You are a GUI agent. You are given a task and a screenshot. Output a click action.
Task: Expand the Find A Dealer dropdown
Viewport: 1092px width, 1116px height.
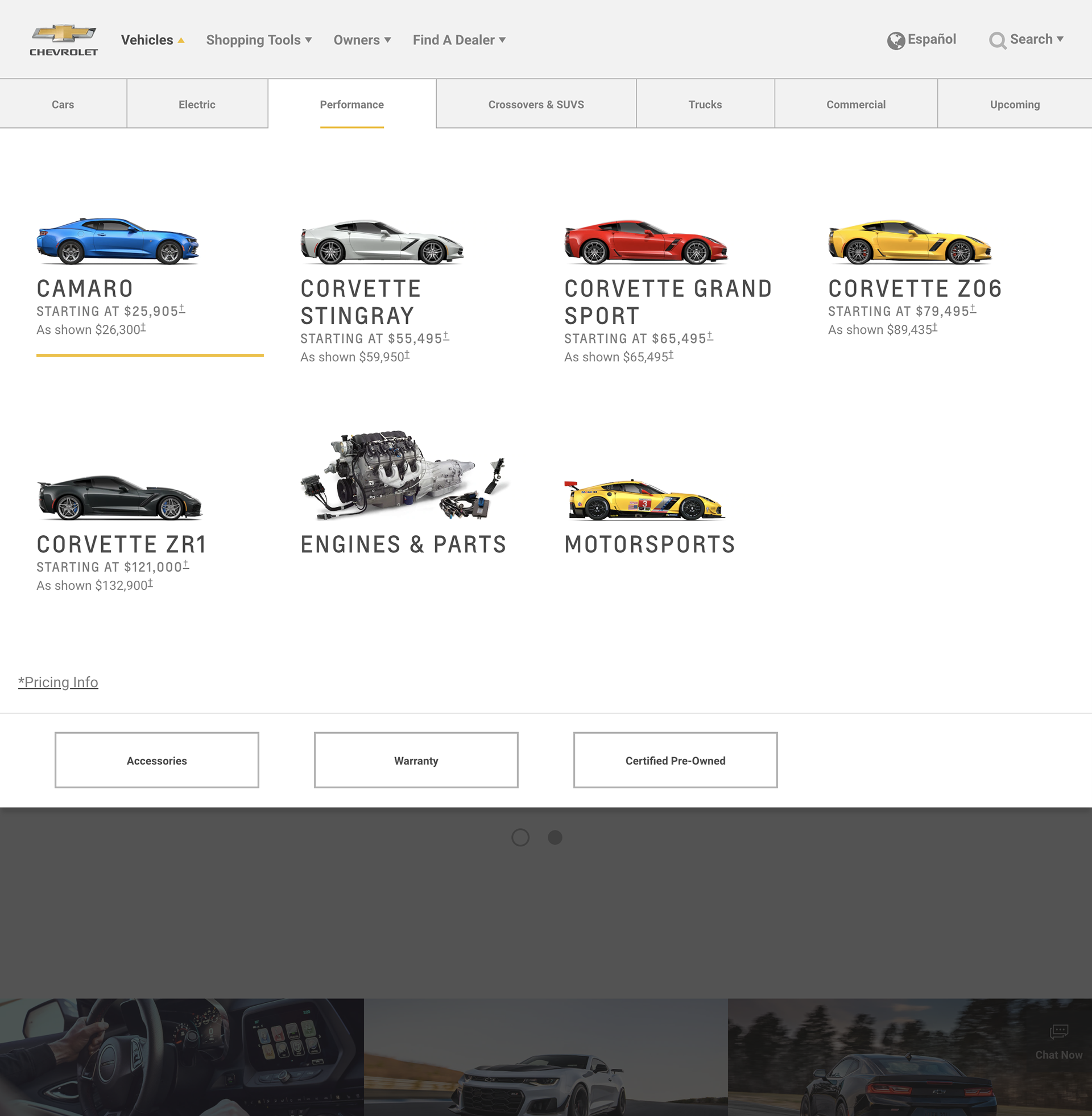[459, 40]
